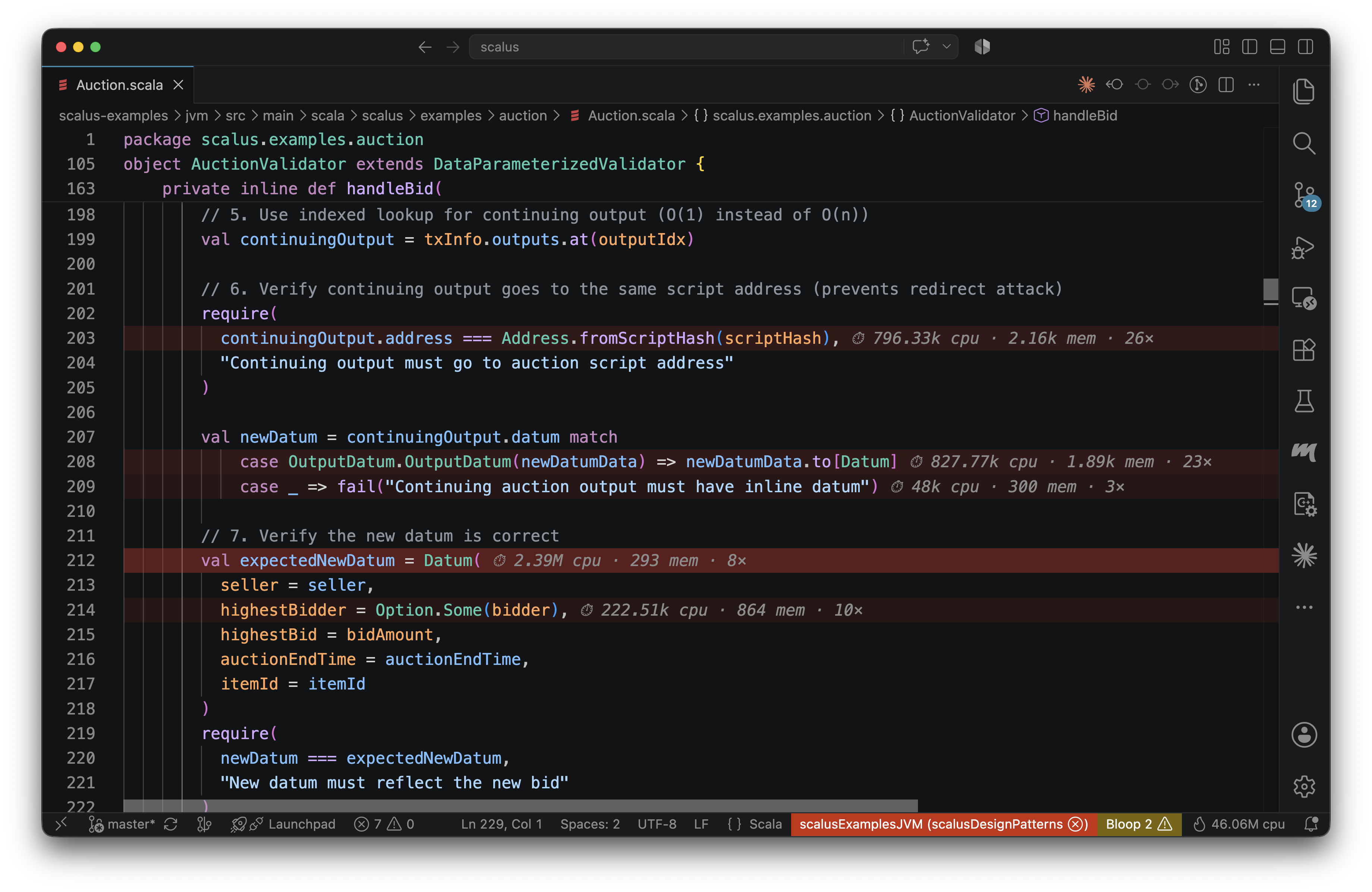Viewport: 1372px width, 892px height.
Task: Open the Extensions view icon
Action: click(1303, 350)
